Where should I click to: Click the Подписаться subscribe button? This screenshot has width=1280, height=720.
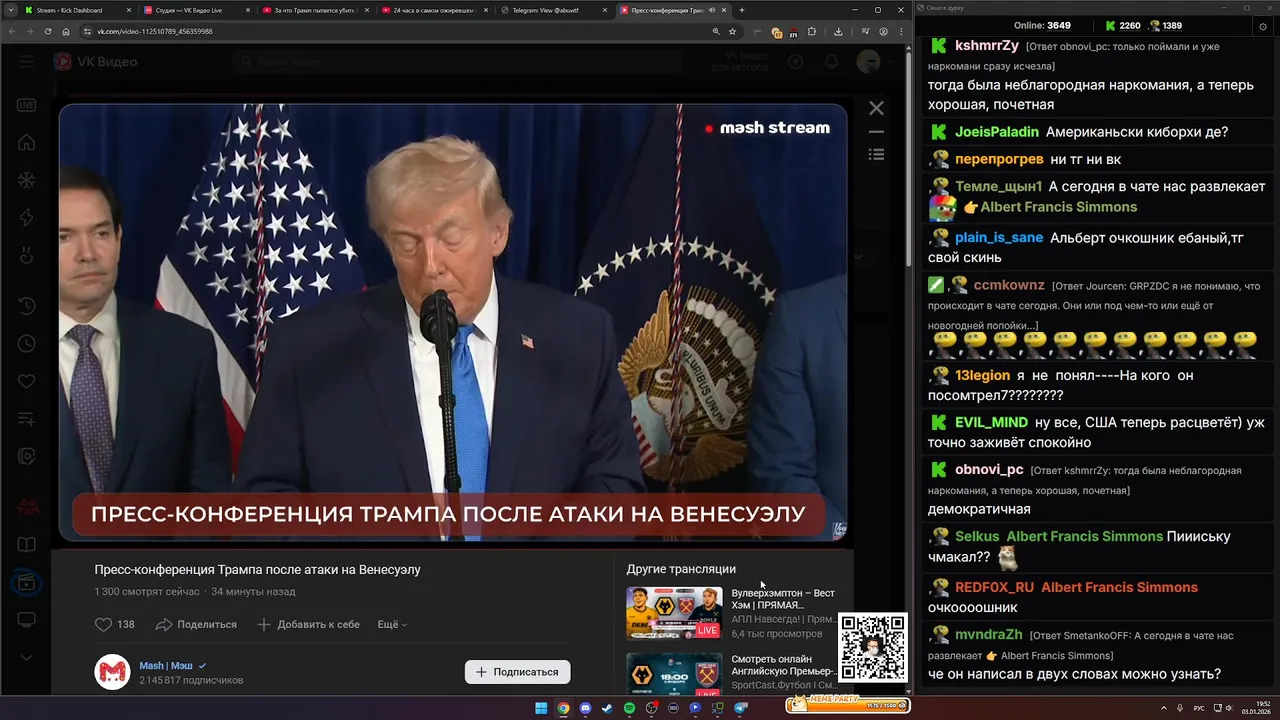click(517, 672)
